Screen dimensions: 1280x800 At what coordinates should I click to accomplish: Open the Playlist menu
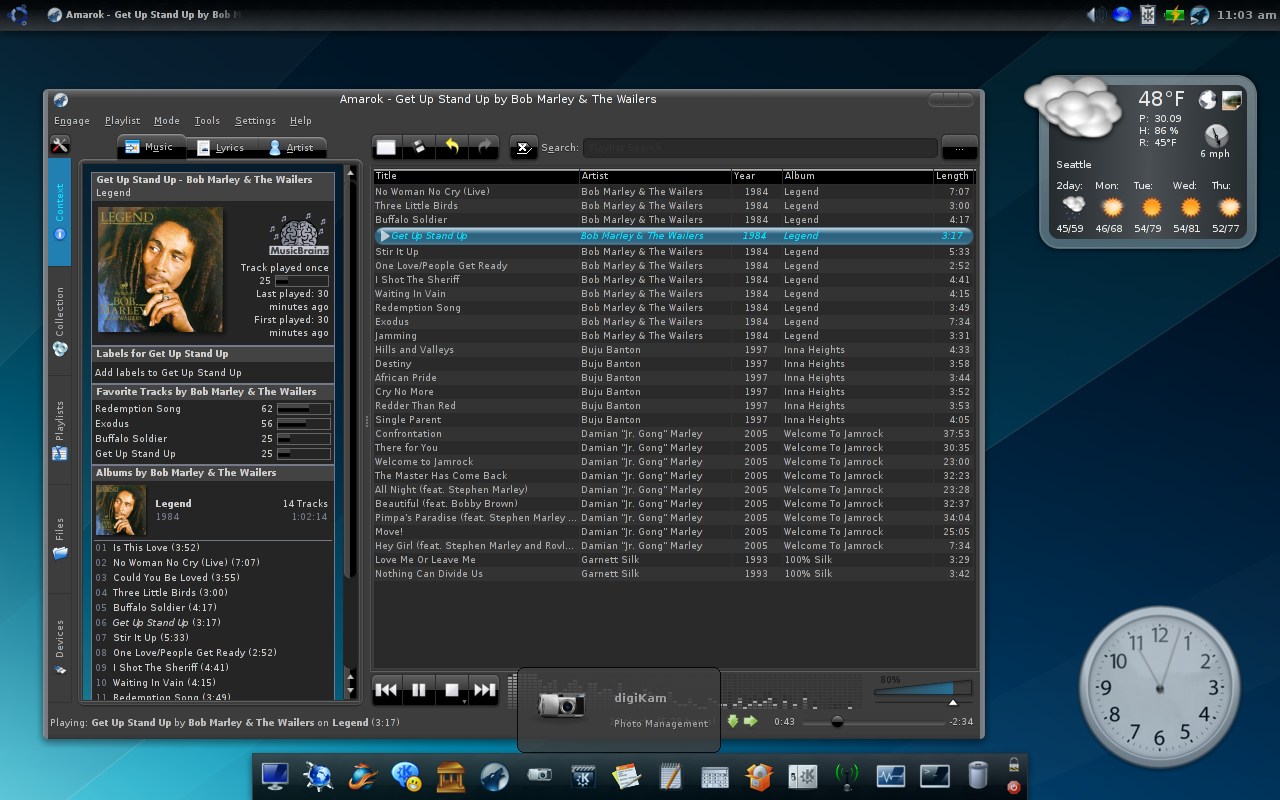pos(122,120)
